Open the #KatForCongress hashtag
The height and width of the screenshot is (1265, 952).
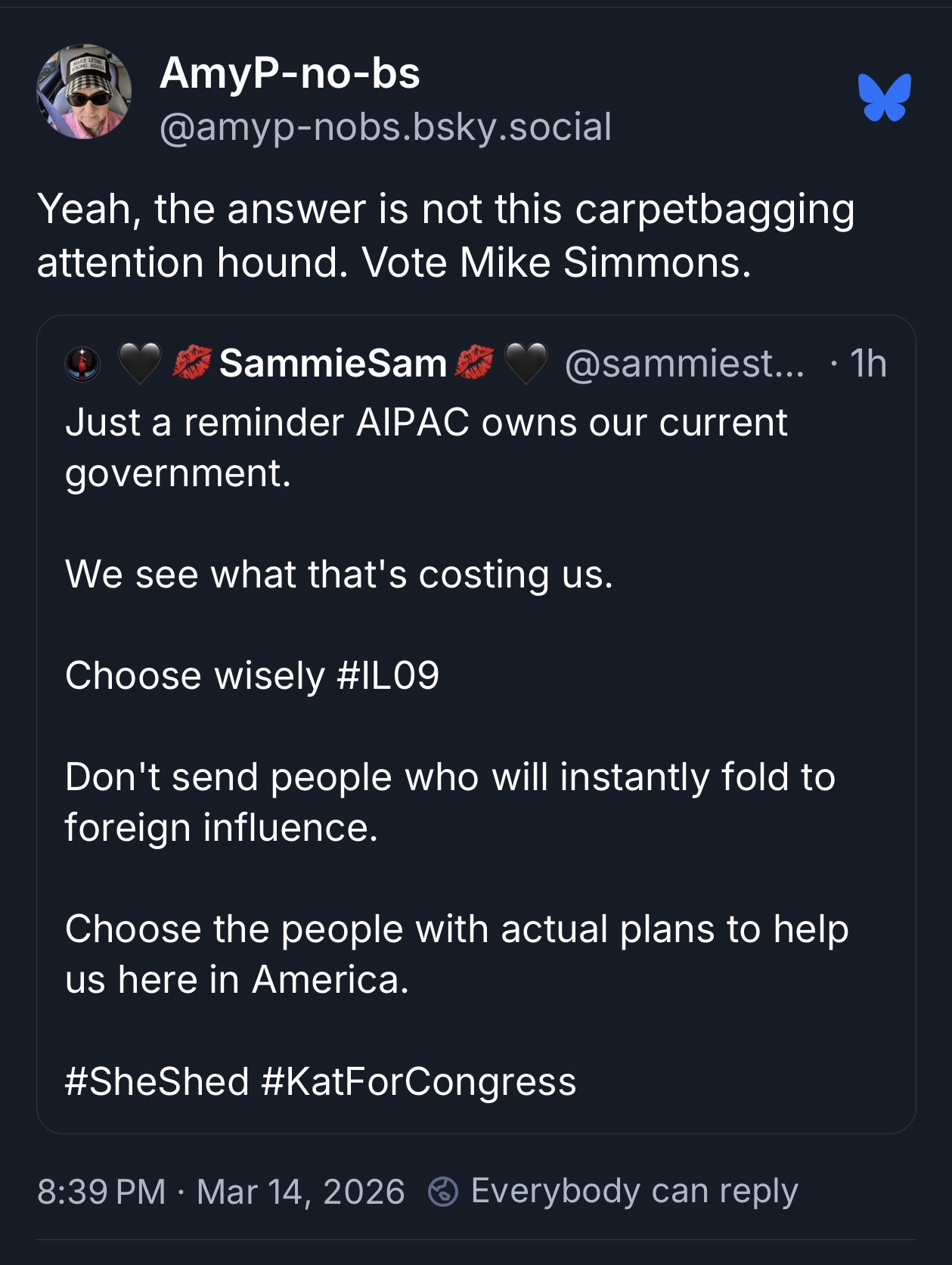418,1081
